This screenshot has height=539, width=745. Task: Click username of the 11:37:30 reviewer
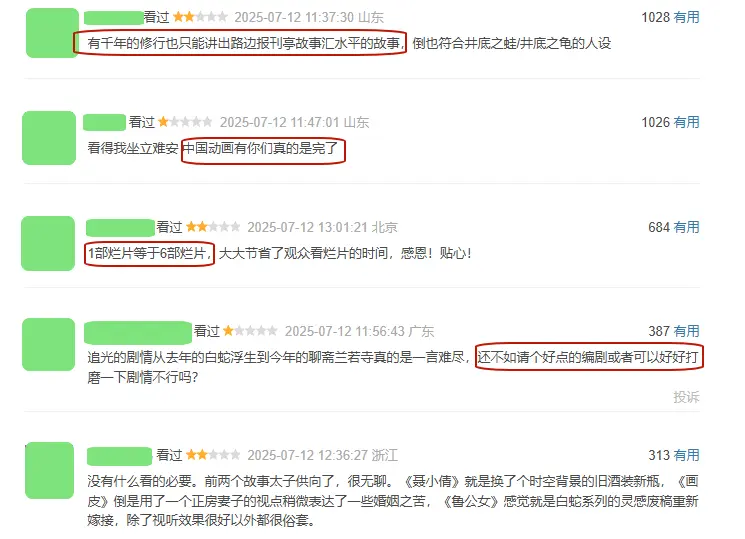[114, 18]
